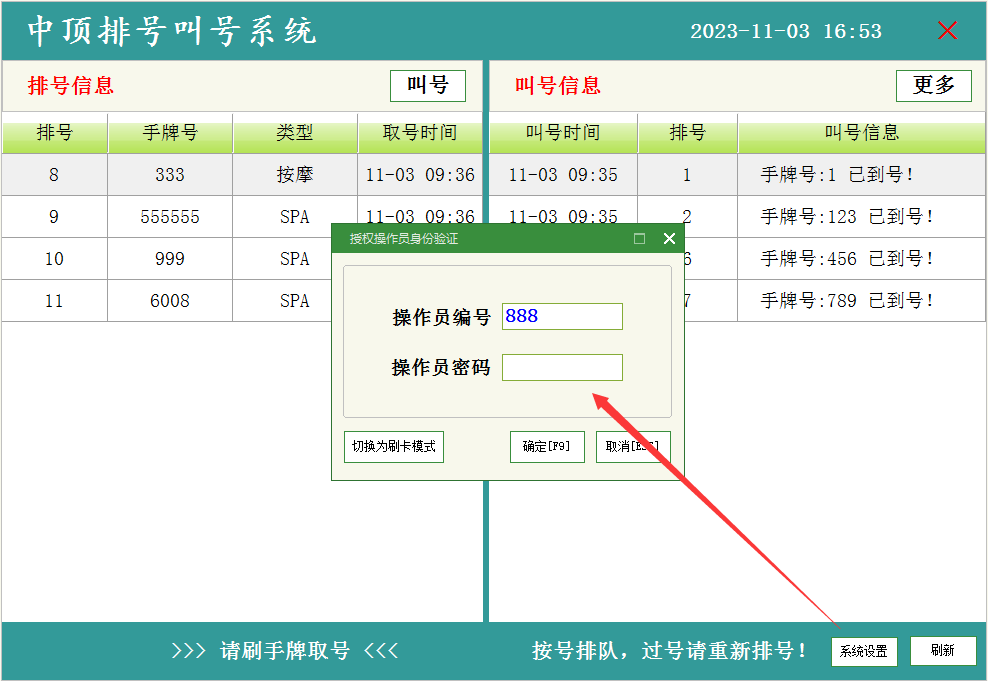Click 切换为刷卡模式 button
This screenshot has width=988, height=681.
coord(394,447)
